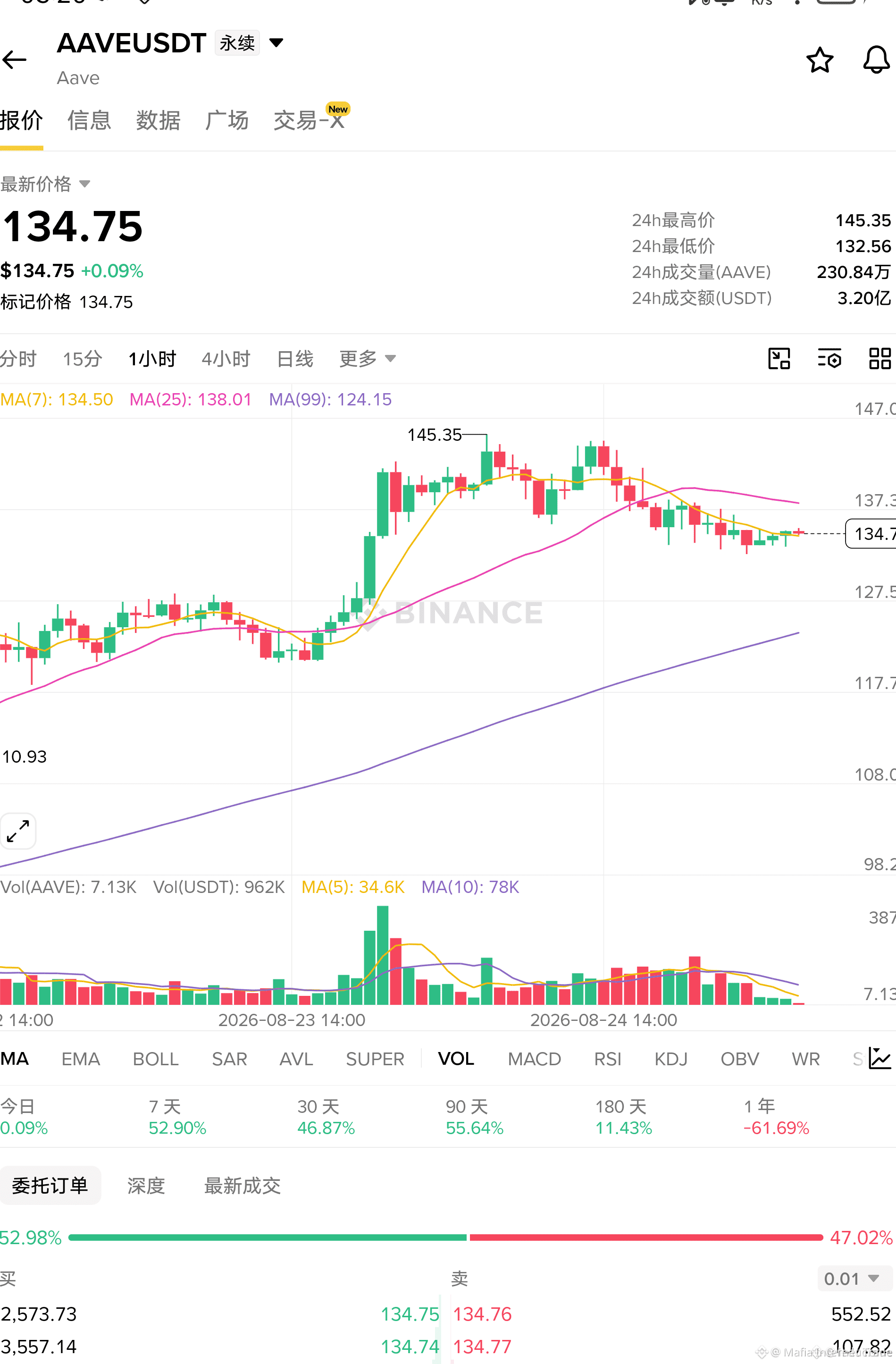This screenshot has height=1364, width=896.
Task: Select the 分时 timeframe
Action: click(x=18, y=359)
